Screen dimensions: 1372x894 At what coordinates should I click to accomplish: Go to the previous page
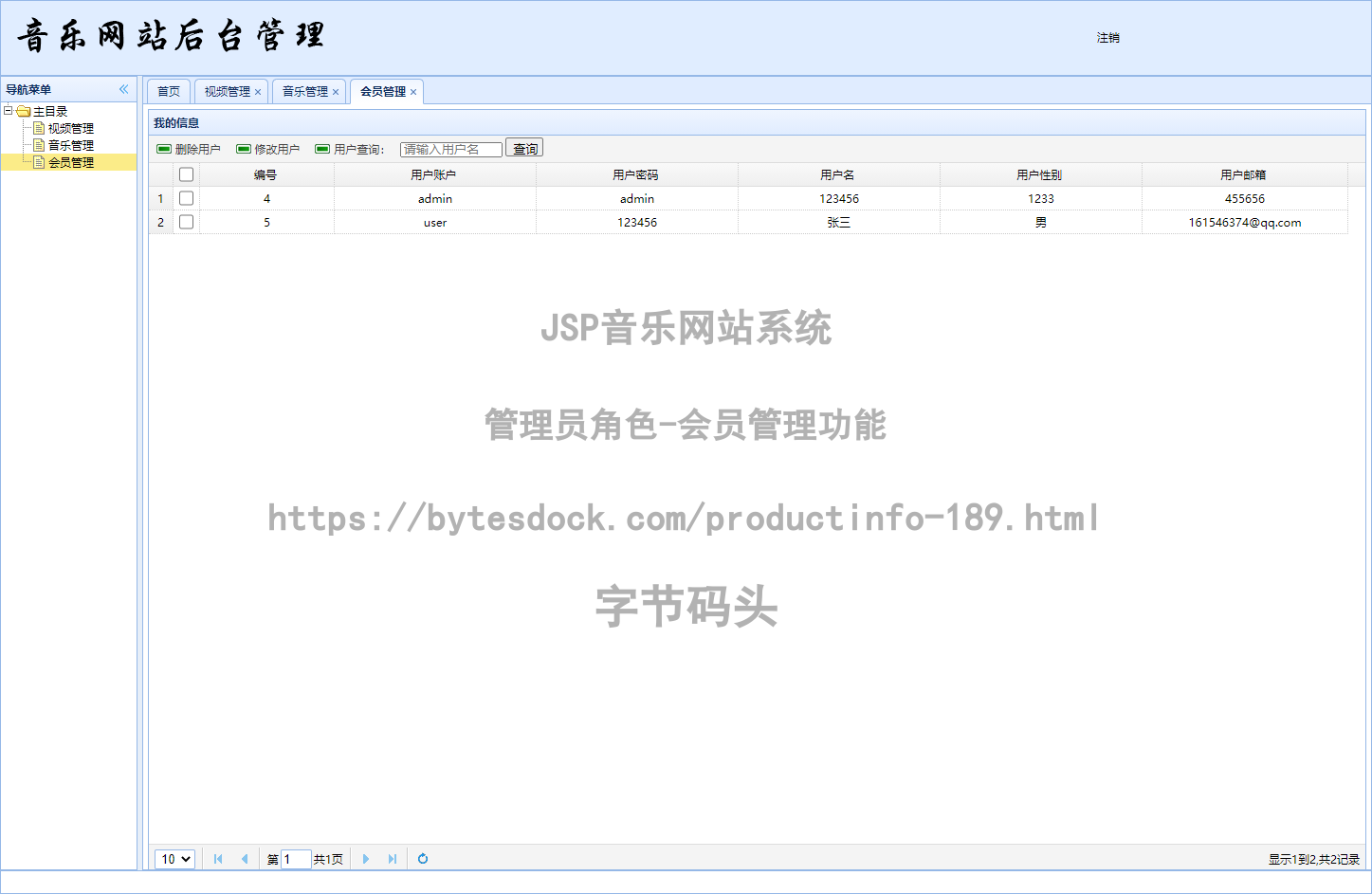[245, 859]
